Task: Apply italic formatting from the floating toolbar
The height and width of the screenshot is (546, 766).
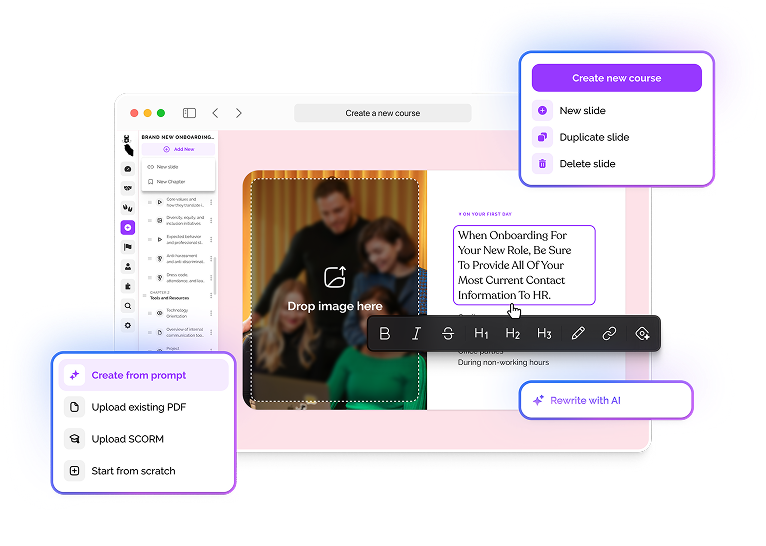Action: tap(417, 334)
